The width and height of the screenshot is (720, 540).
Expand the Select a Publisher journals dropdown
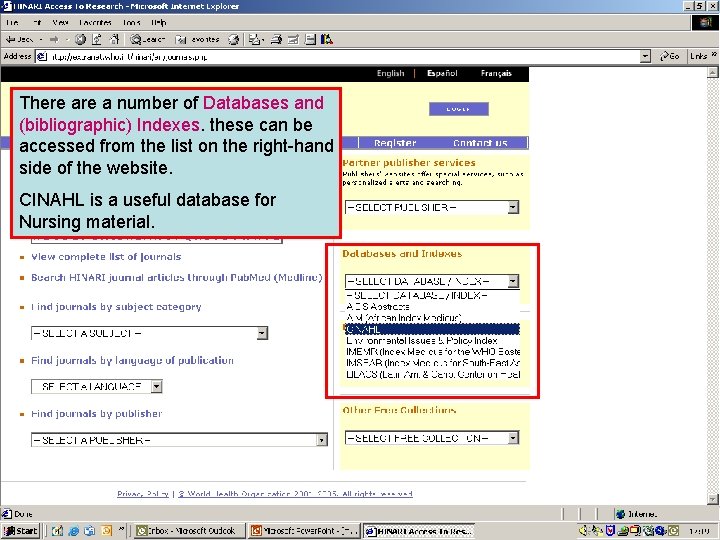point(321,440)
